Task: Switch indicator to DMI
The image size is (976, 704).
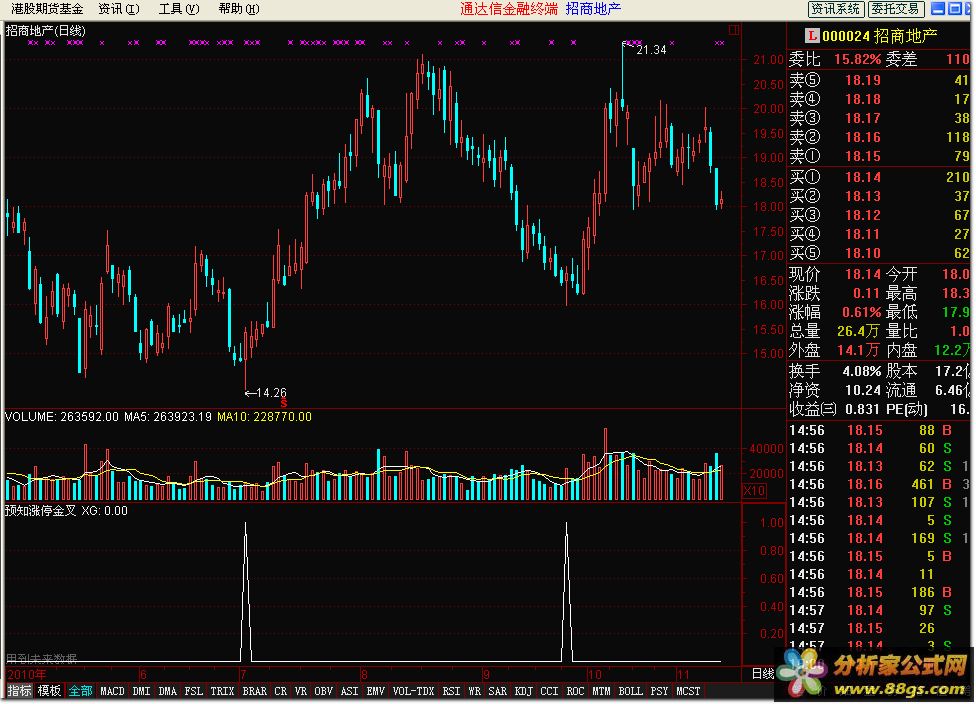Action: pos(141,691)
